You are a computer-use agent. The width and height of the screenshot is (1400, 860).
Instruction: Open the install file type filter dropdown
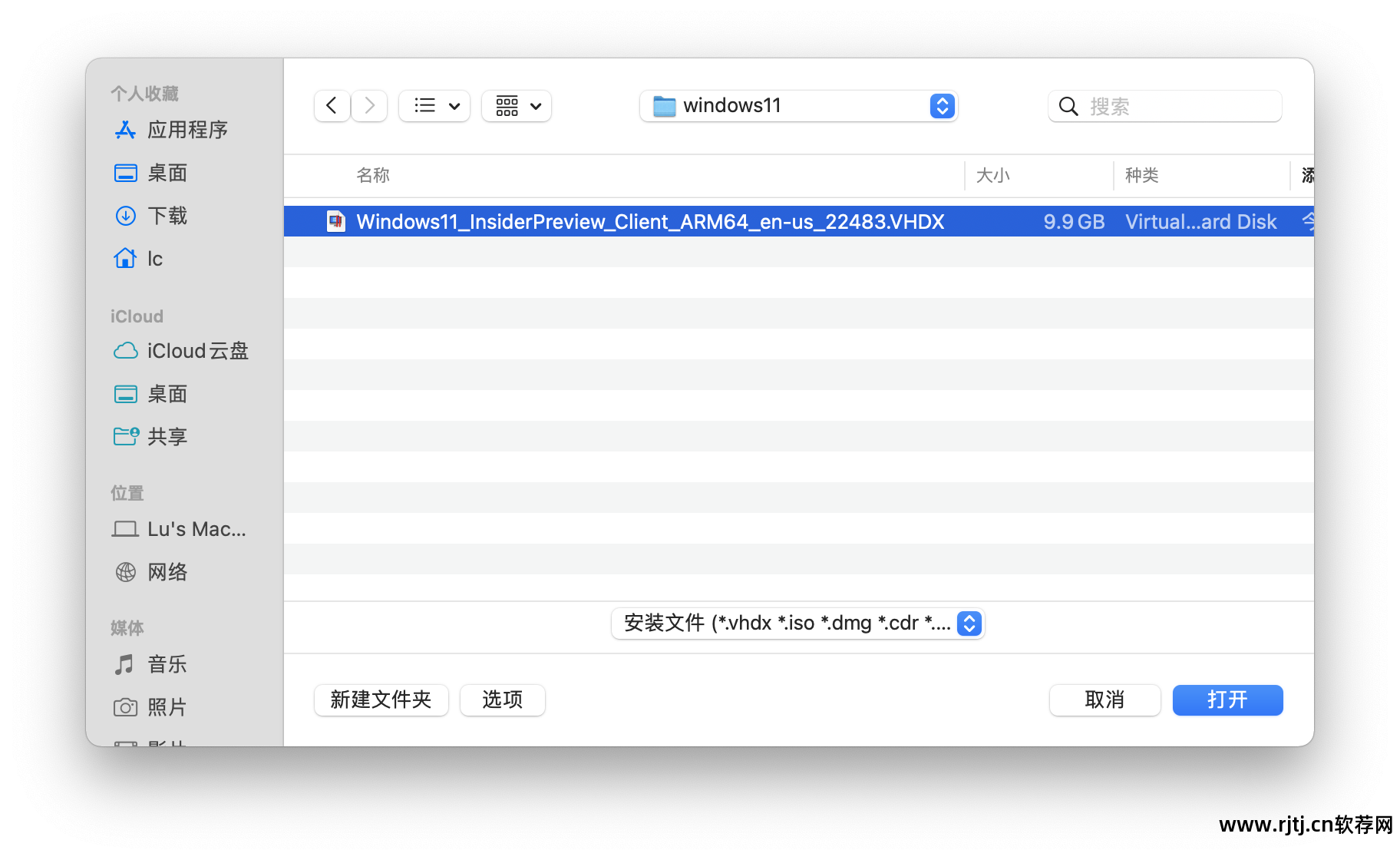798,623
